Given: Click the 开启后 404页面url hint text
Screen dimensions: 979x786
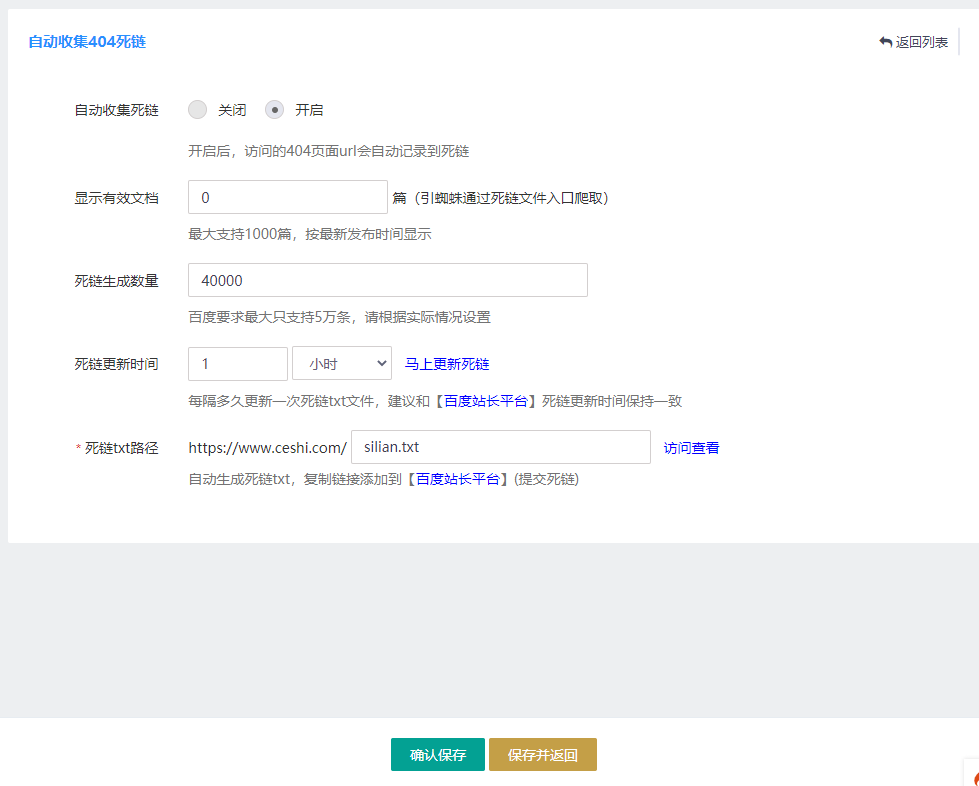Looking at the screenshot, I should tap(328, 151).
